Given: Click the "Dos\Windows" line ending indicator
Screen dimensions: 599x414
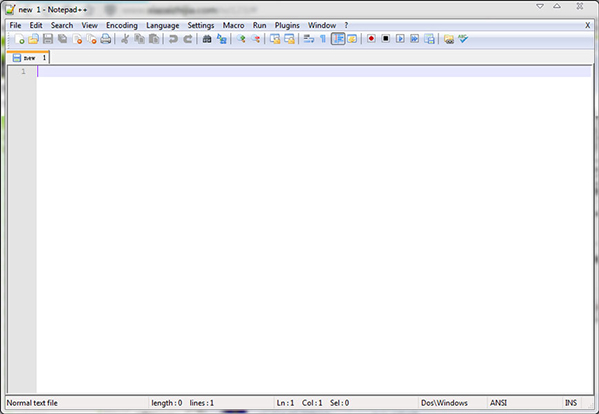Looking at the screenshot, I should (444, 403).
